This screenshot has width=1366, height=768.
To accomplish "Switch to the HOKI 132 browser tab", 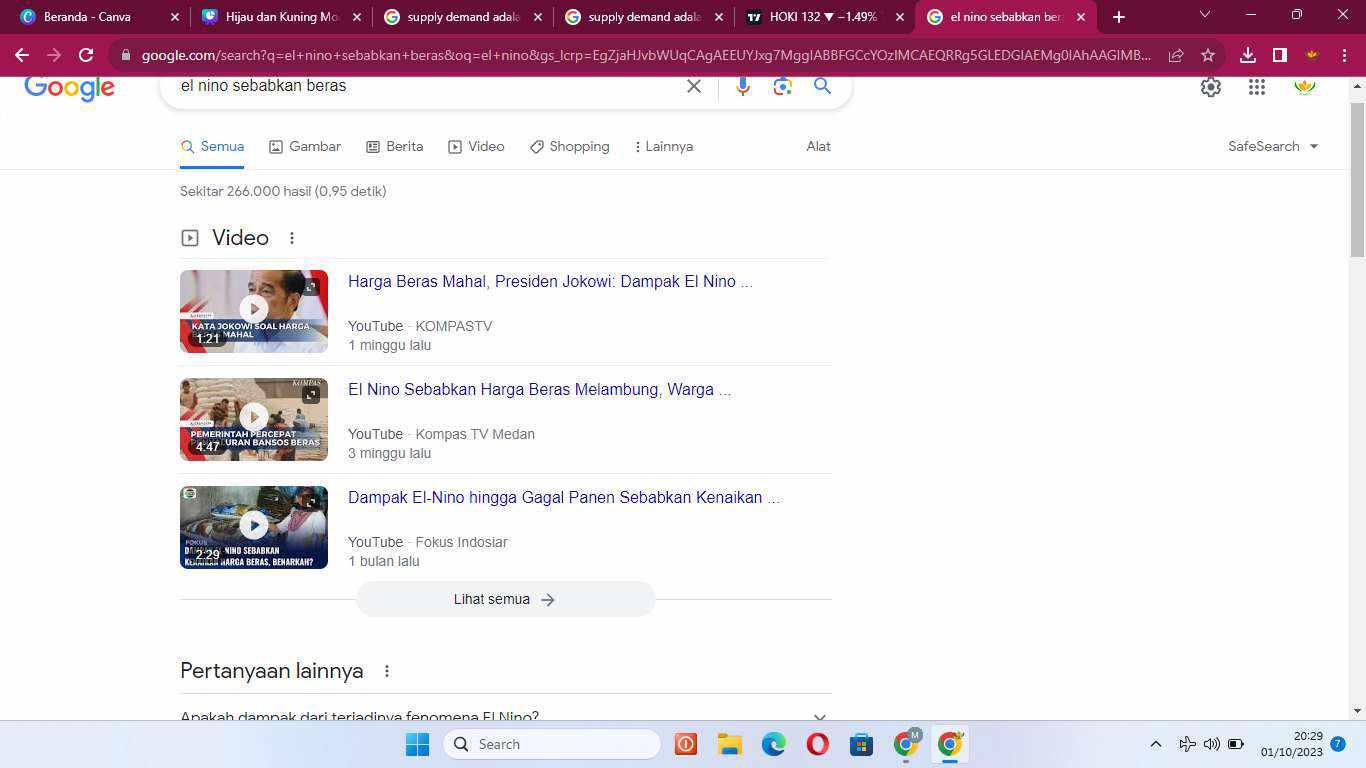I will [825, 17].
